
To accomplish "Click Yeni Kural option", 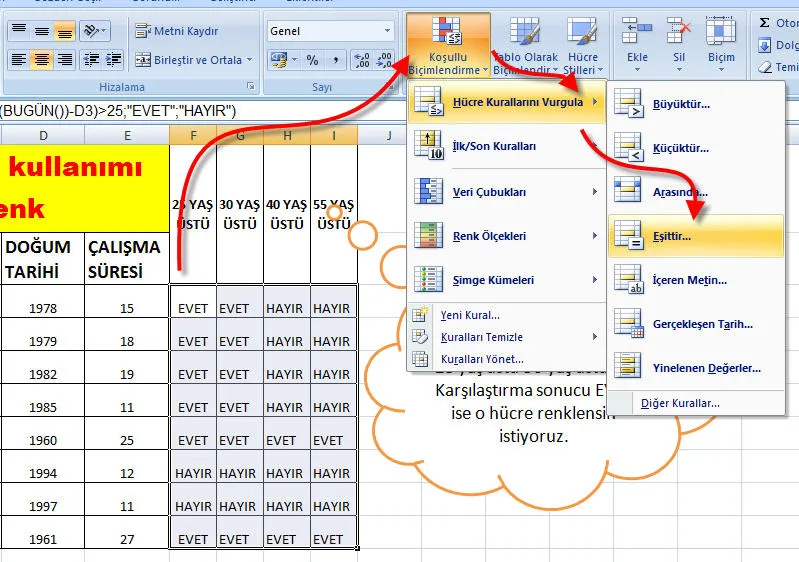I will click(x=469, y=315).
